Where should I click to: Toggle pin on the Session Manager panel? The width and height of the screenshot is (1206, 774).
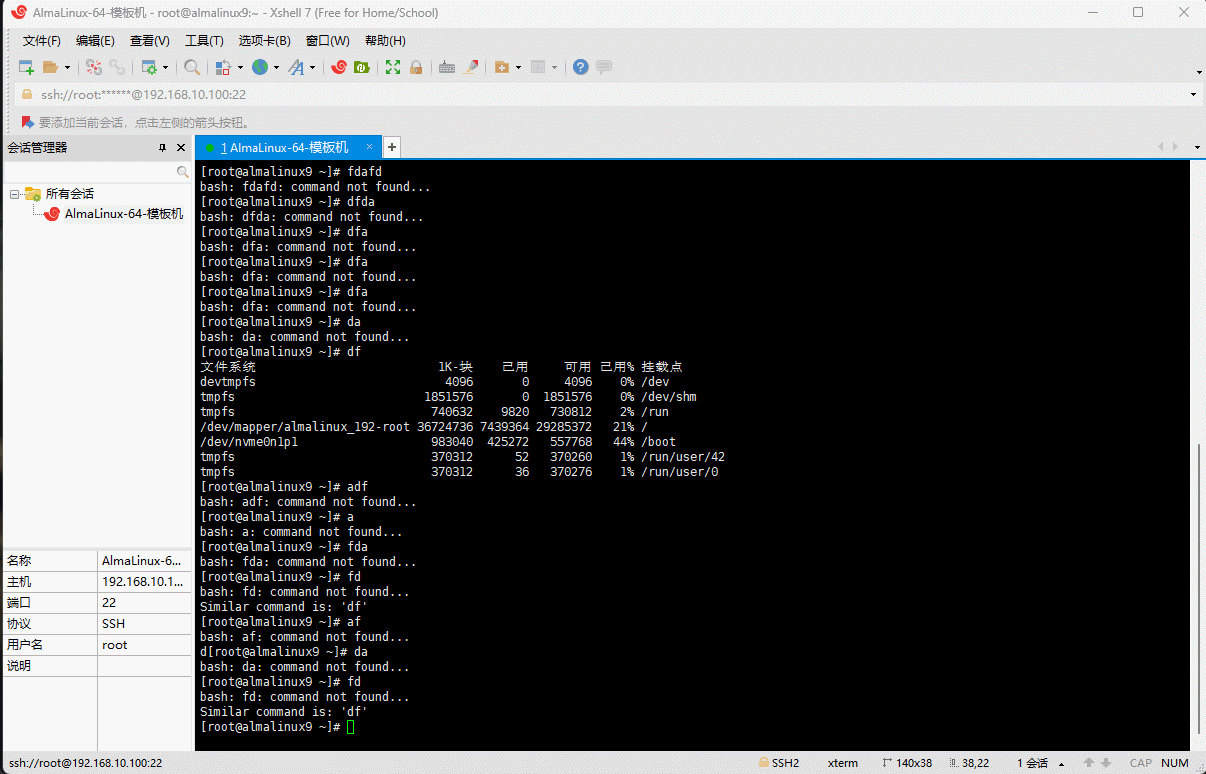click(x=163, y=147)
